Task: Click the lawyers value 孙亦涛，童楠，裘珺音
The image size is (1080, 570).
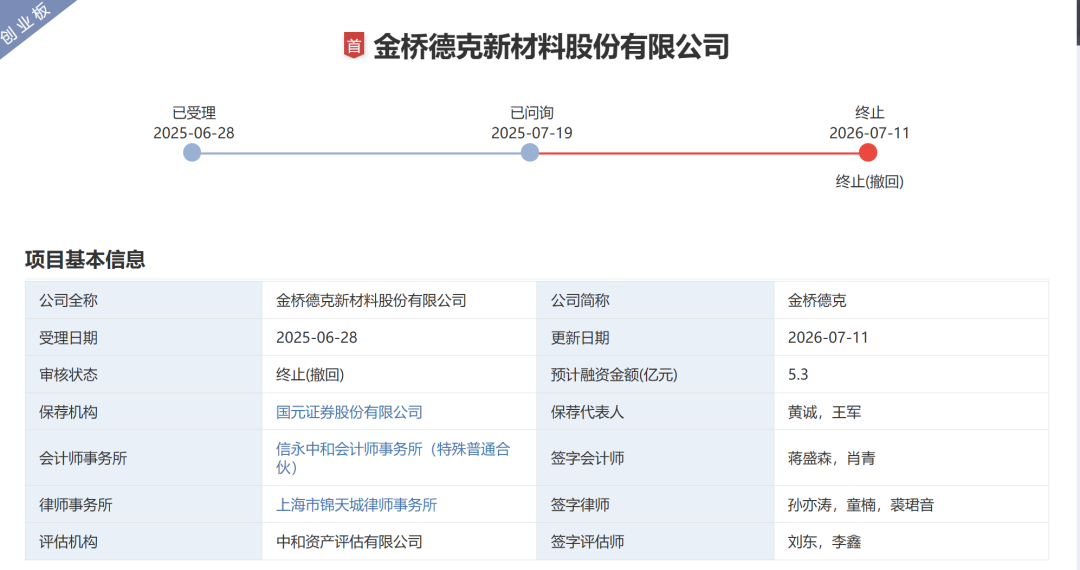Action: coord(861,505)
